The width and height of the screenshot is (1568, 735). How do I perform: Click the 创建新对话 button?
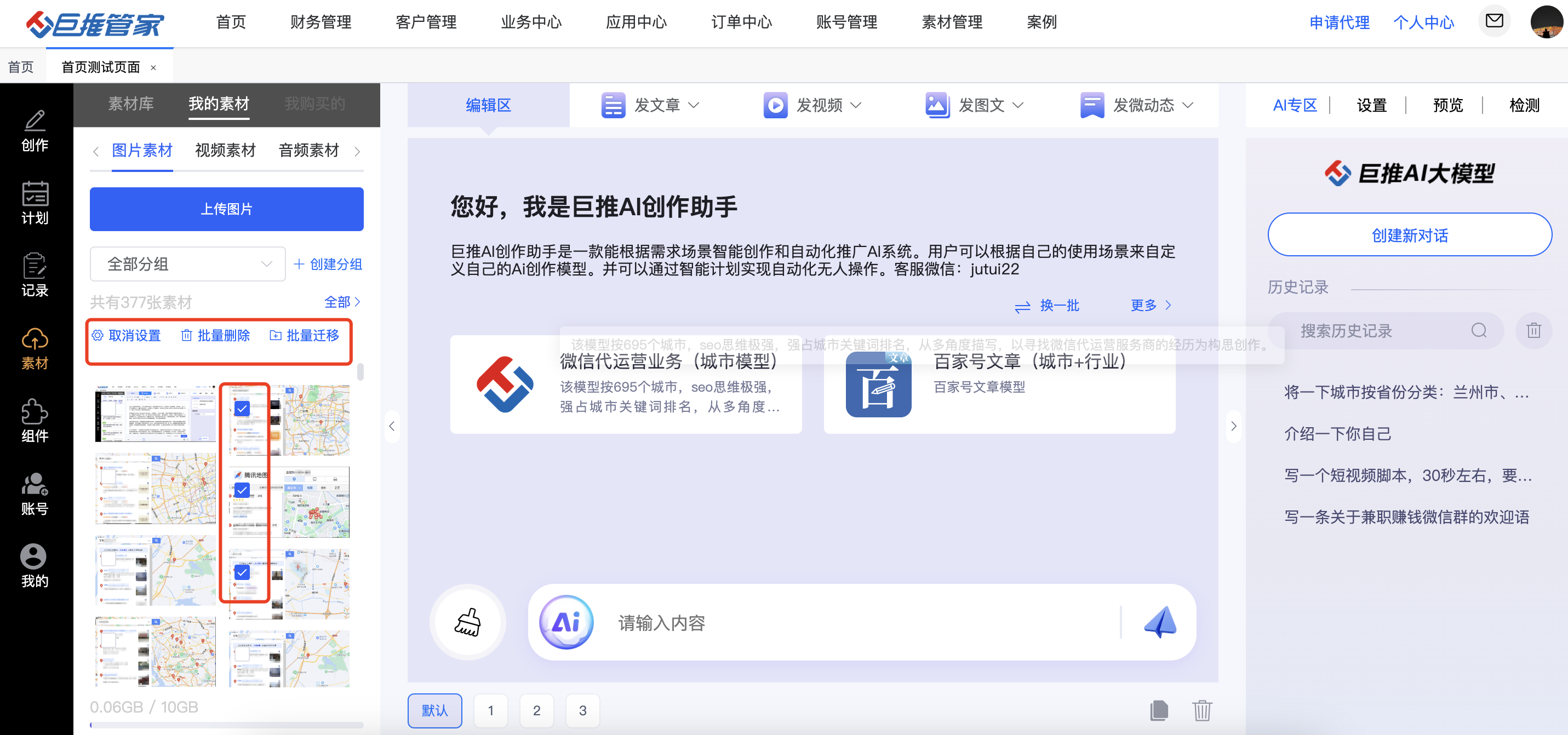1409,235
